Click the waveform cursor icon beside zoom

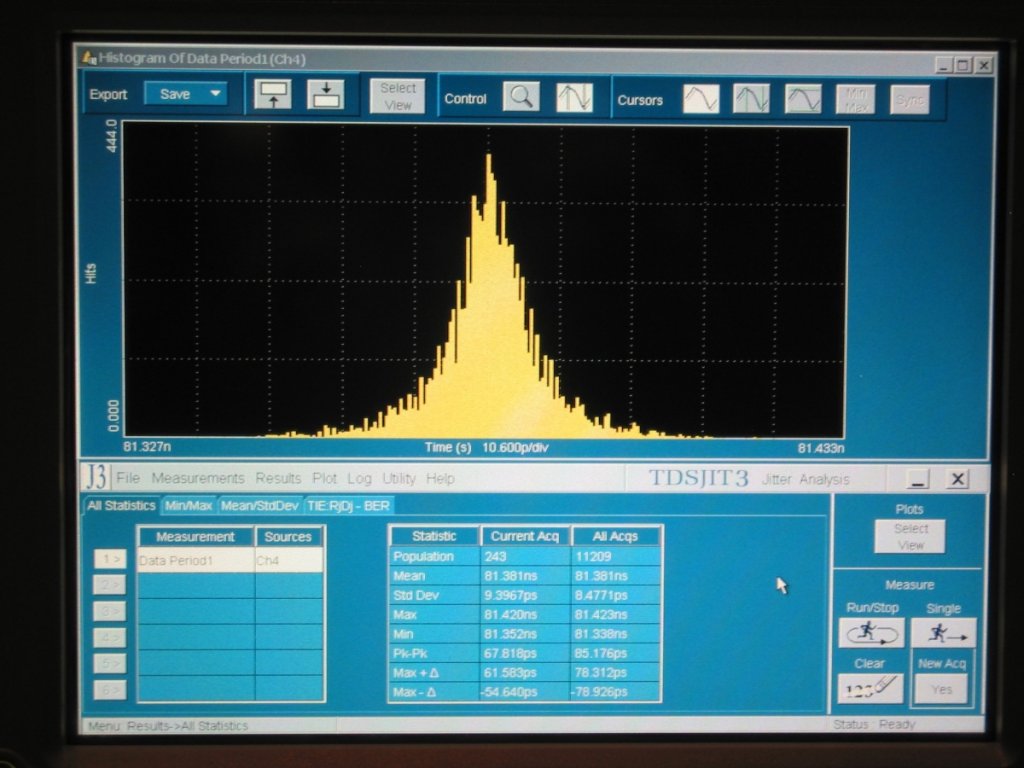coord(574,97)
